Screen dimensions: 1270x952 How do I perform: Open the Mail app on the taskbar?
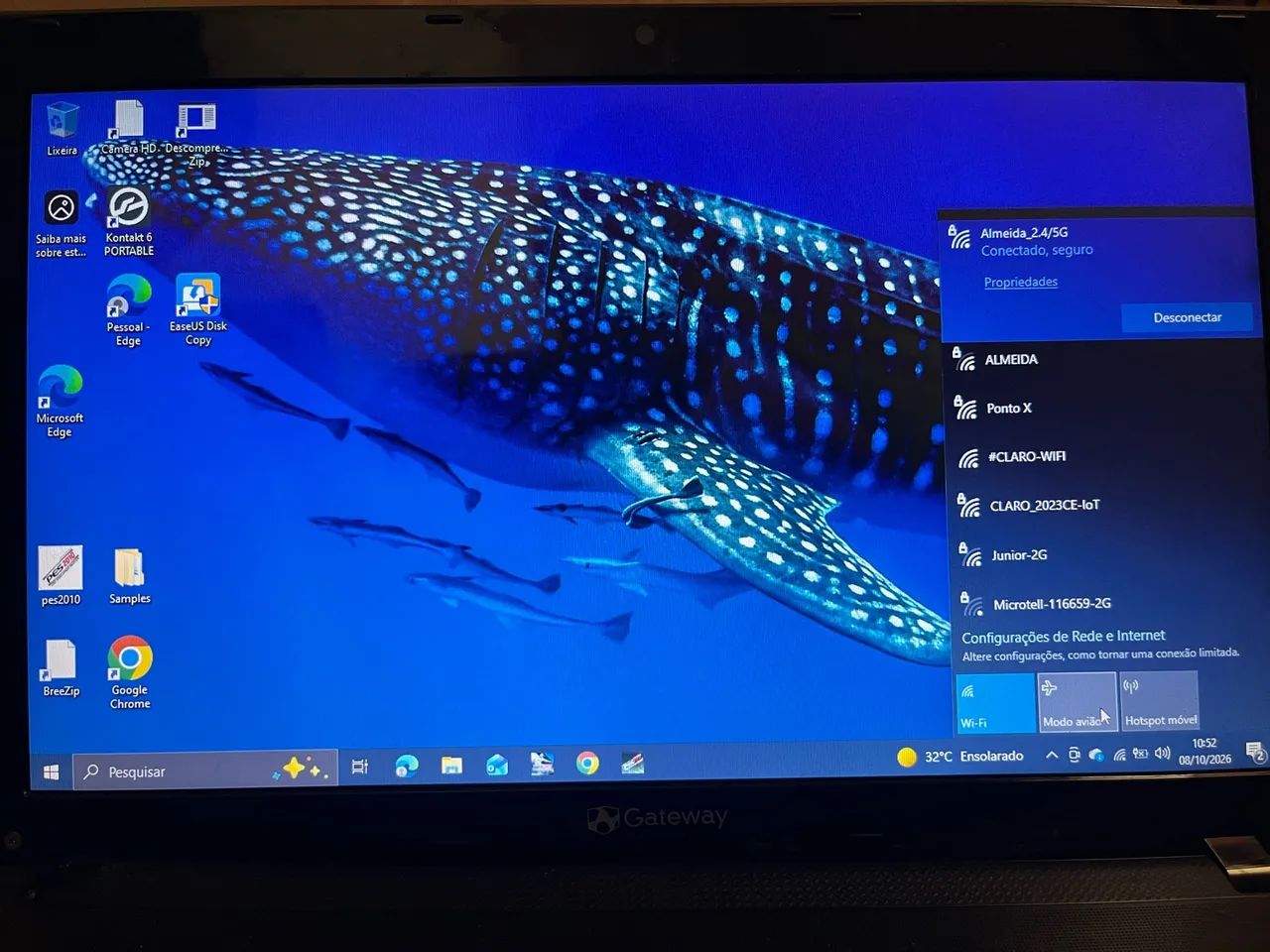(497, 765)
